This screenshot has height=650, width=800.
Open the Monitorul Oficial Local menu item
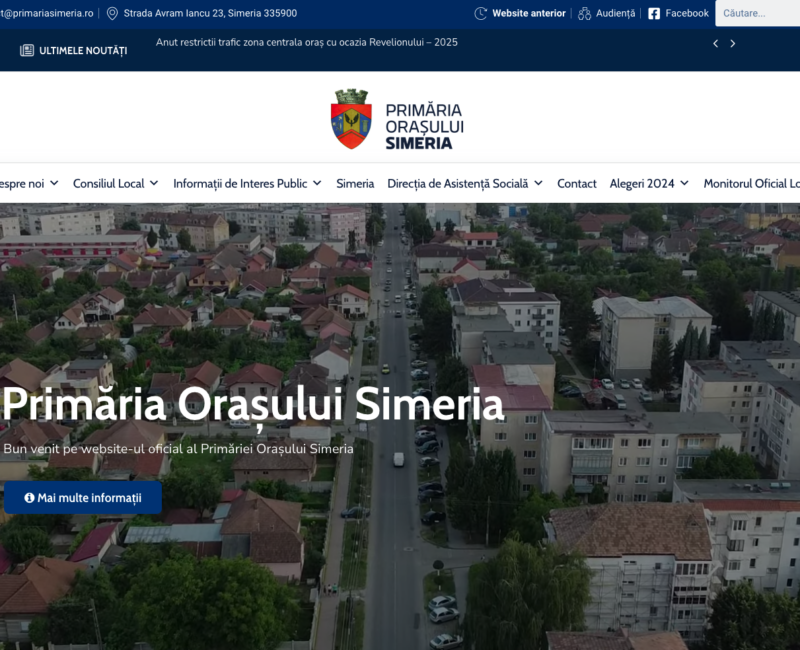tap(752, 183)
